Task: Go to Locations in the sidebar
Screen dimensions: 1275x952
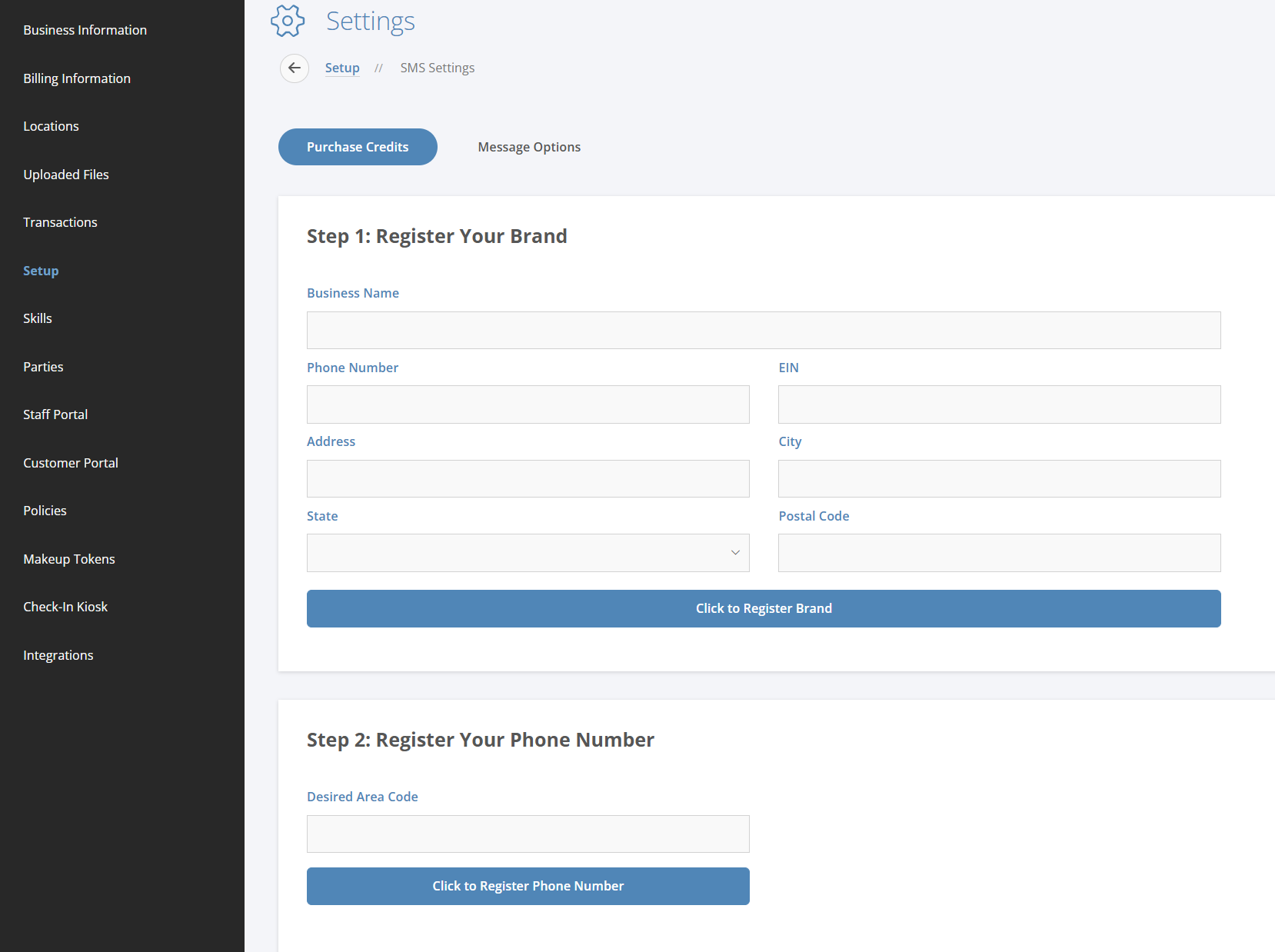Action: click(x=51, y=126)
